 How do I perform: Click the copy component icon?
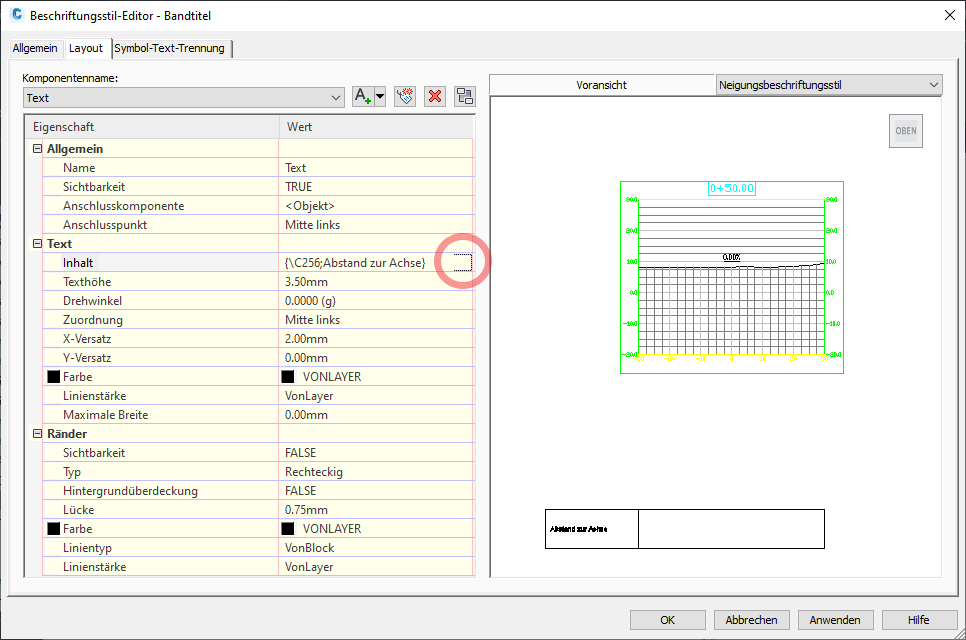click(404, 96)
